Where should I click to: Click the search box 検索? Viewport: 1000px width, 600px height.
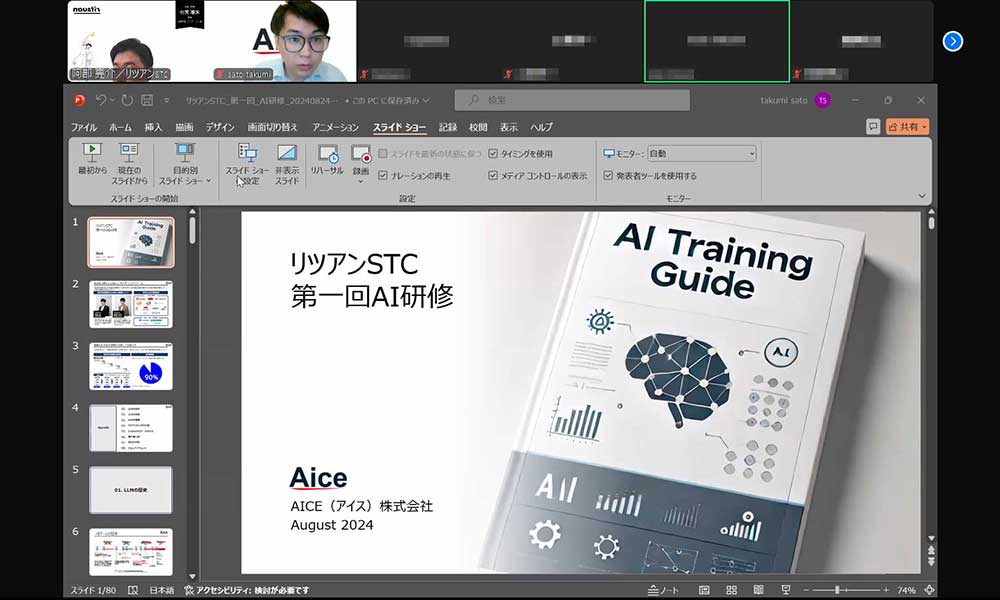[572, 100]
